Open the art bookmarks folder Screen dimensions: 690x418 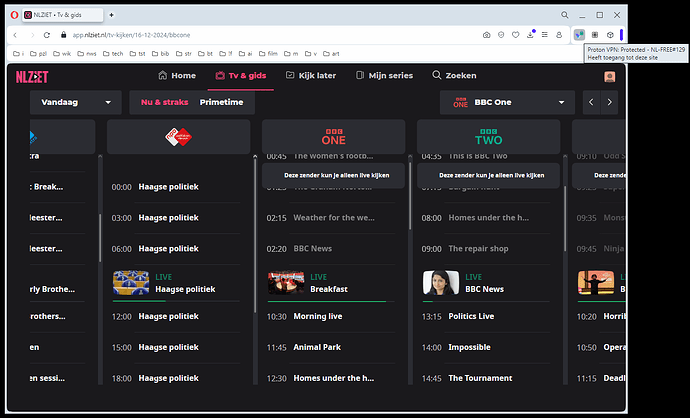(331, 54)
